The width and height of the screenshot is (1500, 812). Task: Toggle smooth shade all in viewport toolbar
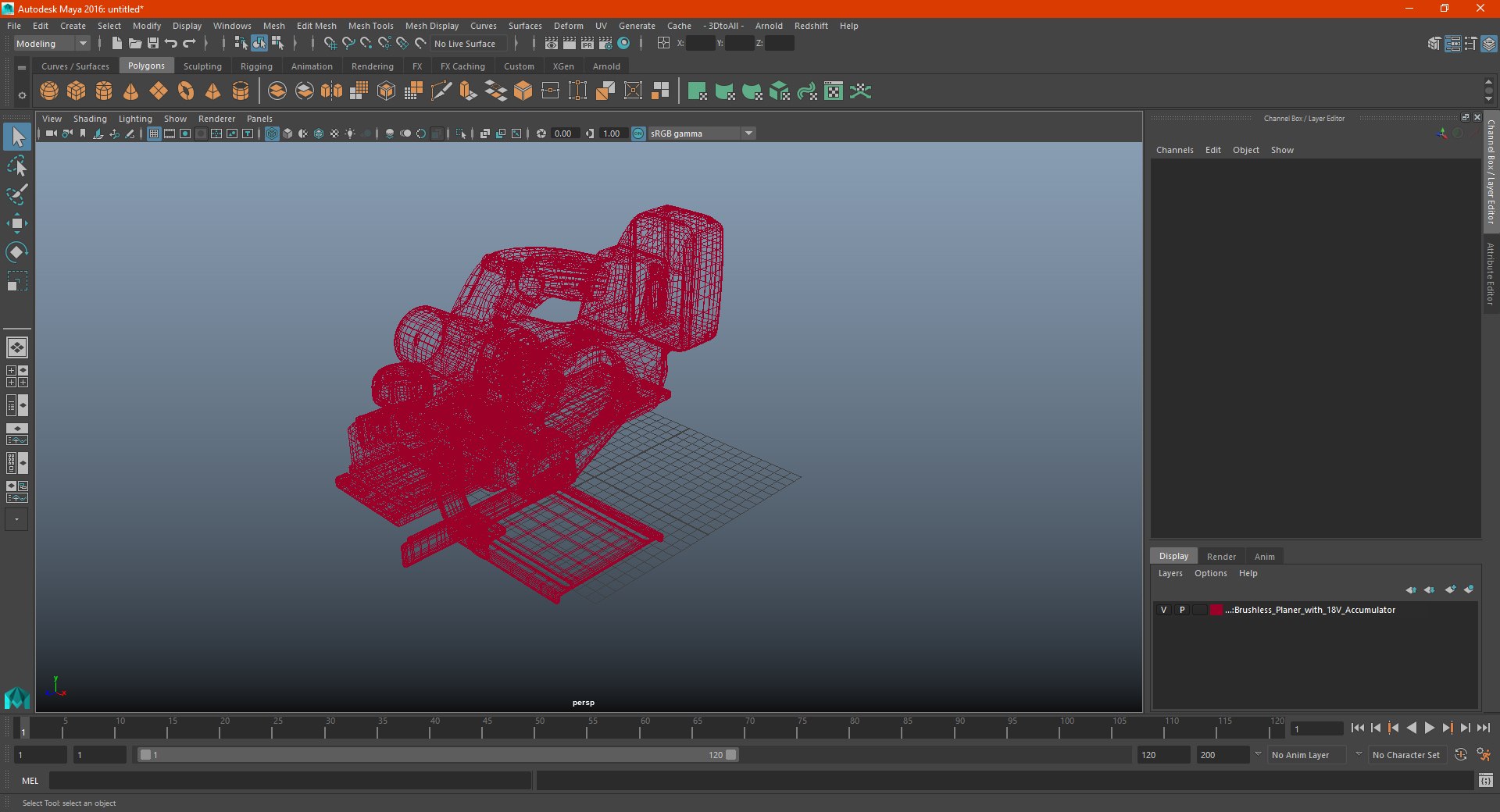tap(287, 134)
